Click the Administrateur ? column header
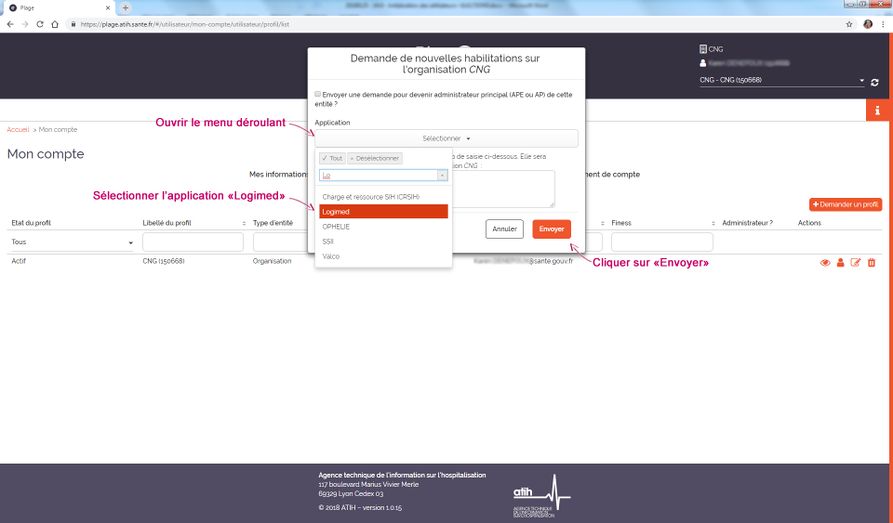The height and width of the screenshot is (523, 893). (747, 223)
